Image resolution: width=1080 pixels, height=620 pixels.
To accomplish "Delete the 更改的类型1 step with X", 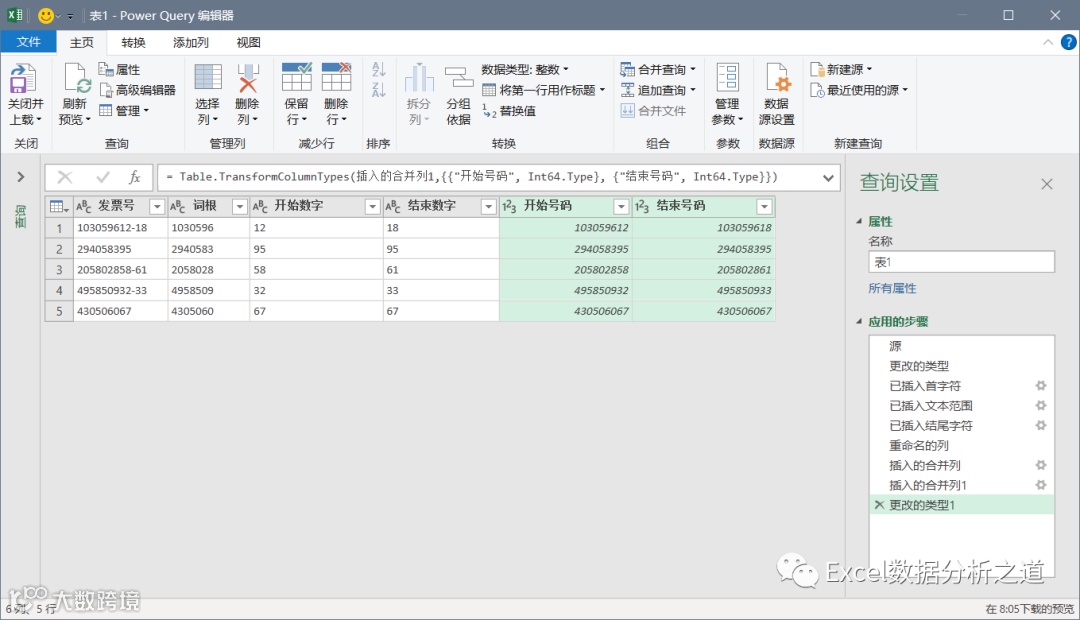I will pyautogui.click(x=879, y=505).
